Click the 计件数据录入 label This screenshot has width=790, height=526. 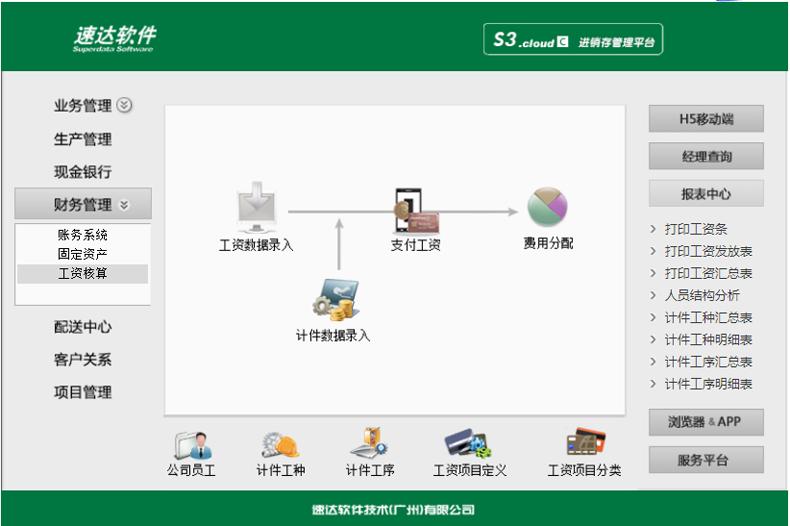[x=333, y=336]
